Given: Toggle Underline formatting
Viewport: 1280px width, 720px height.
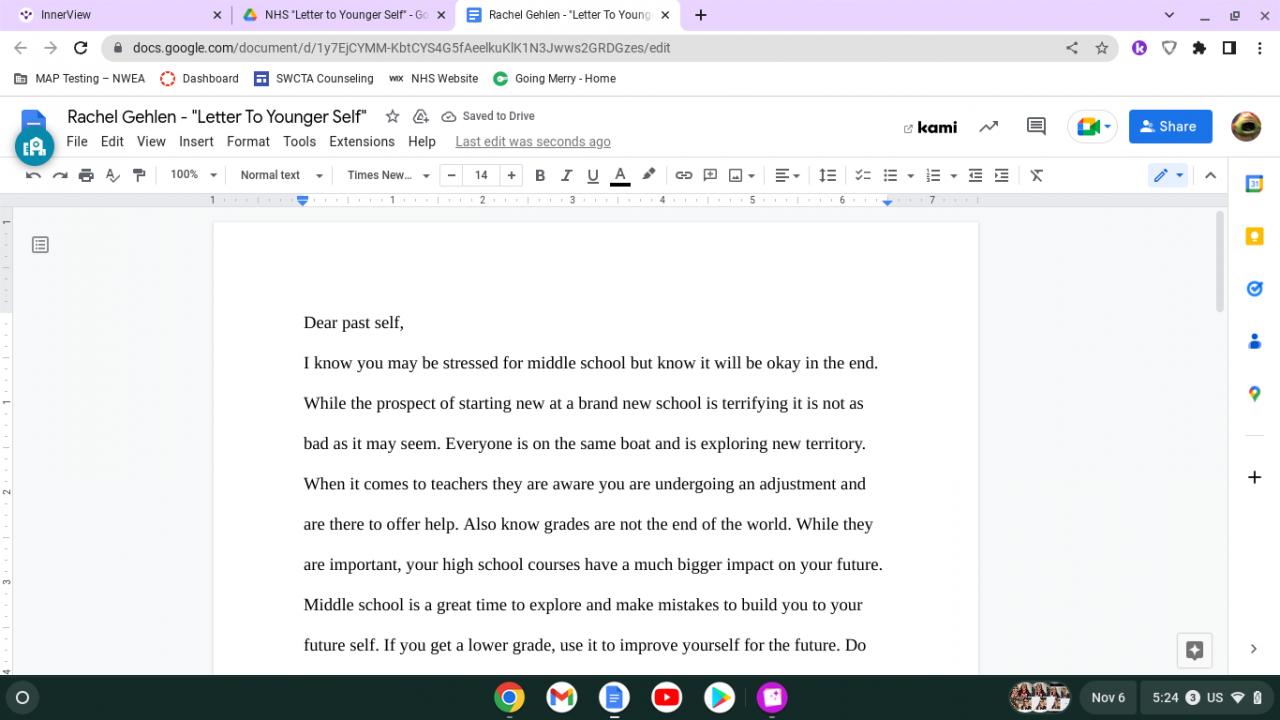Looking at the screenshot, I should tap(593, 175).
